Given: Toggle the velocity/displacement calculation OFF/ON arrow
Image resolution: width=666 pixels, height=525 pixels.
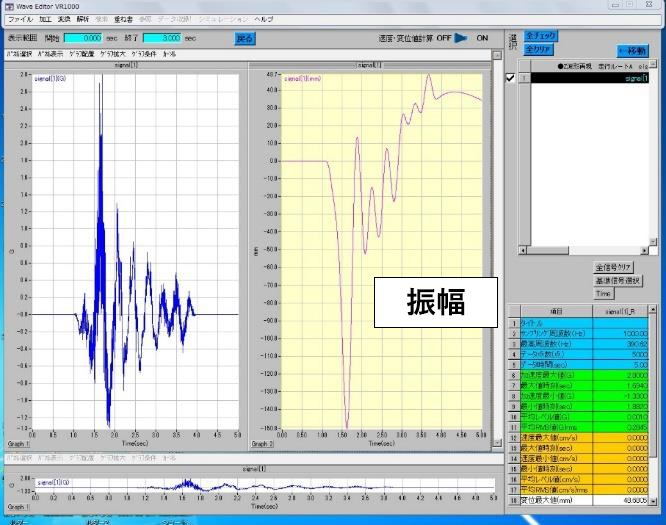Looking at the screenshot, I should tap(460, 38).
